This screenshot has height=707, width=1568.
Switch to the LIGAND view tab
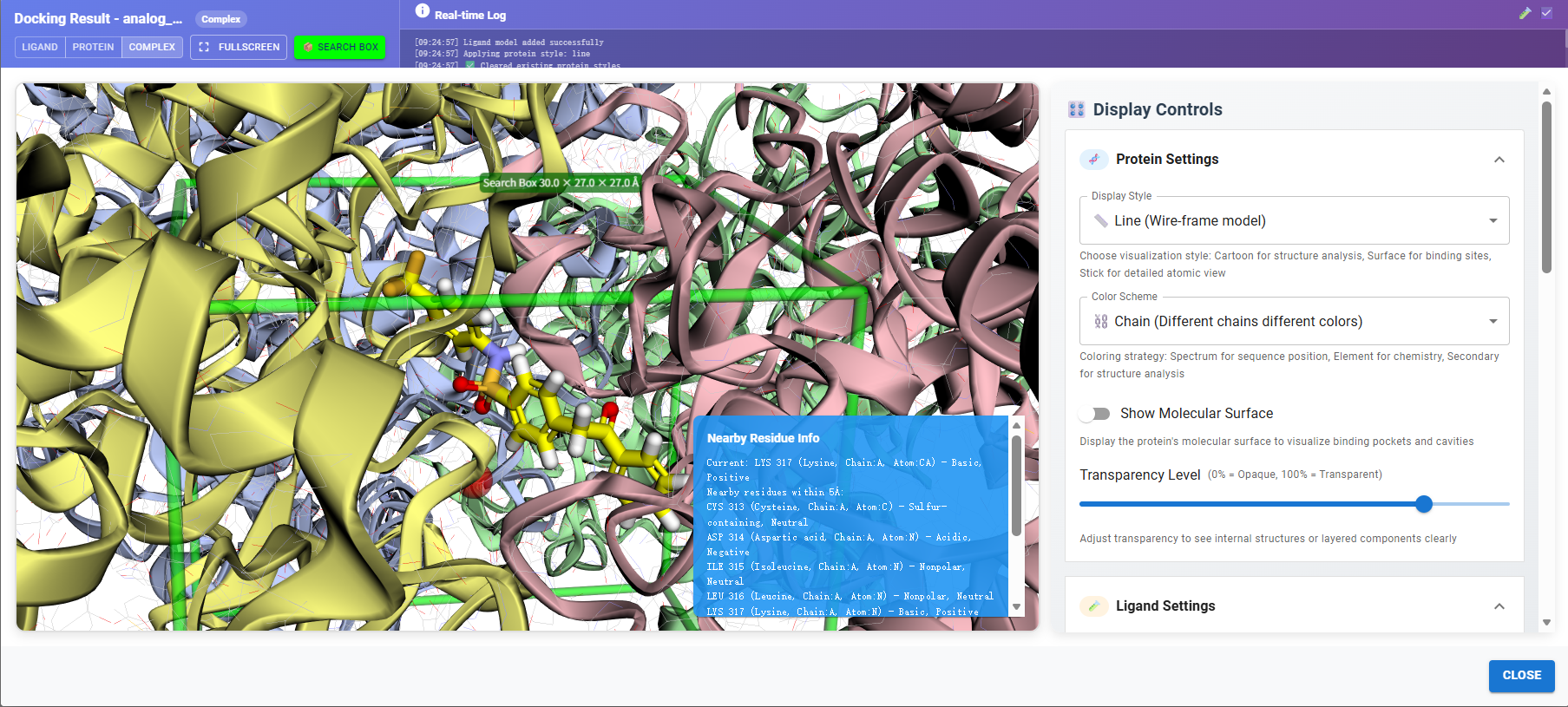(x=40, y=47)
